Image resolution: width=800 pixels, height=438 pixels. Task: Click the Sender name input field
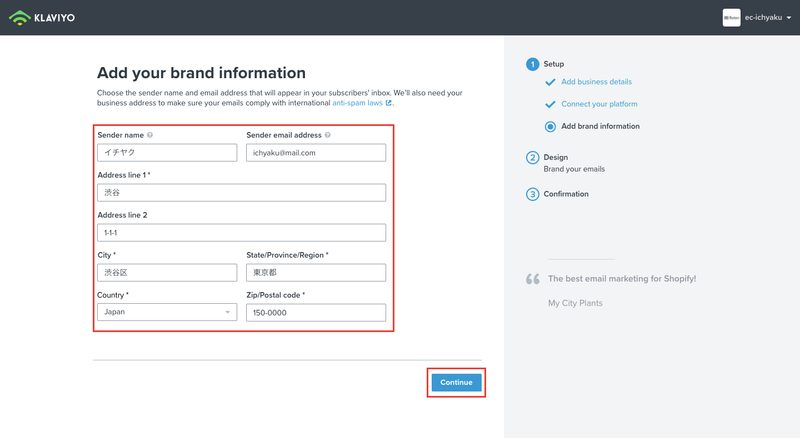click(x=167, y=153)
